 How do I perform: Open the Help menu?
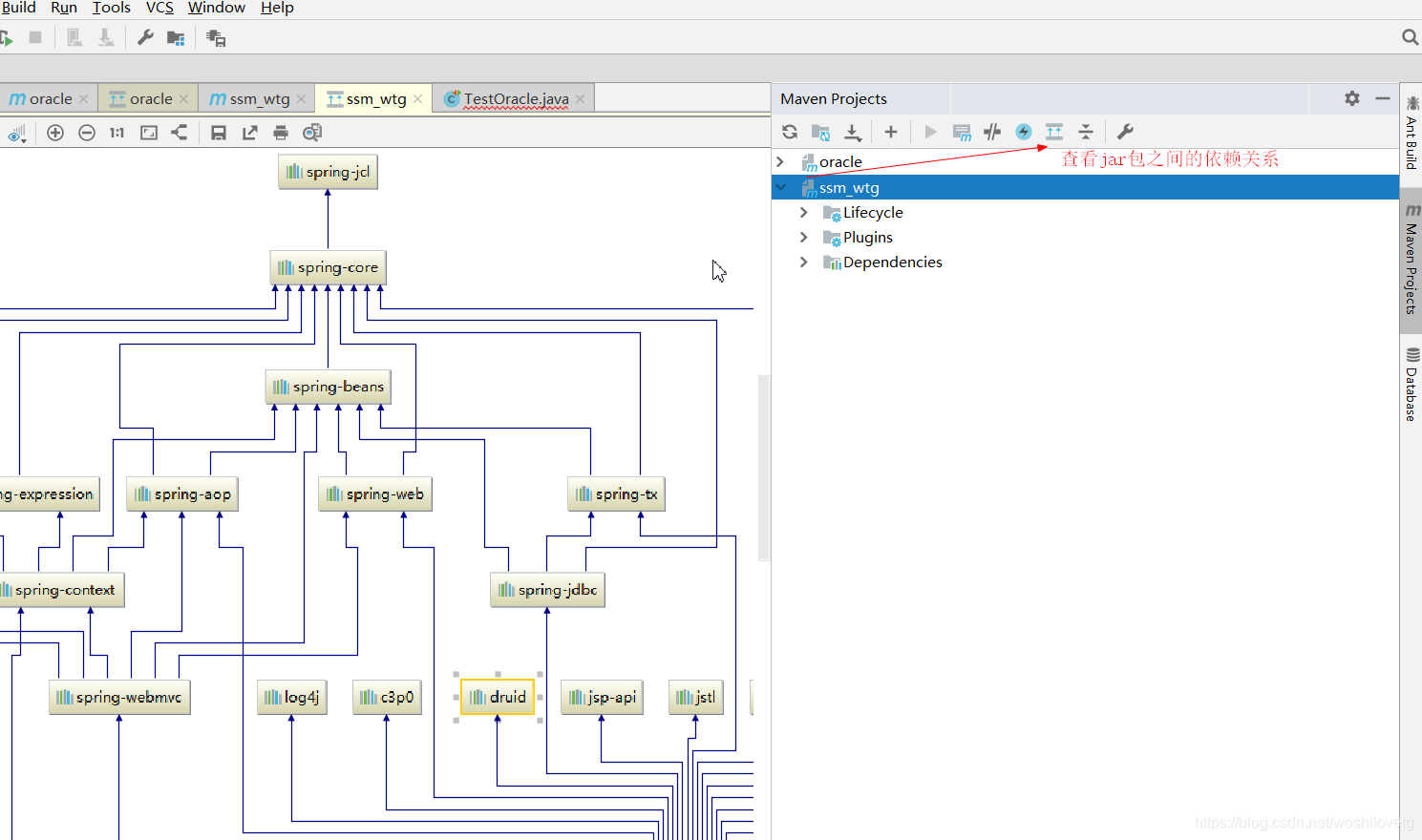click(x=277, y=8)
